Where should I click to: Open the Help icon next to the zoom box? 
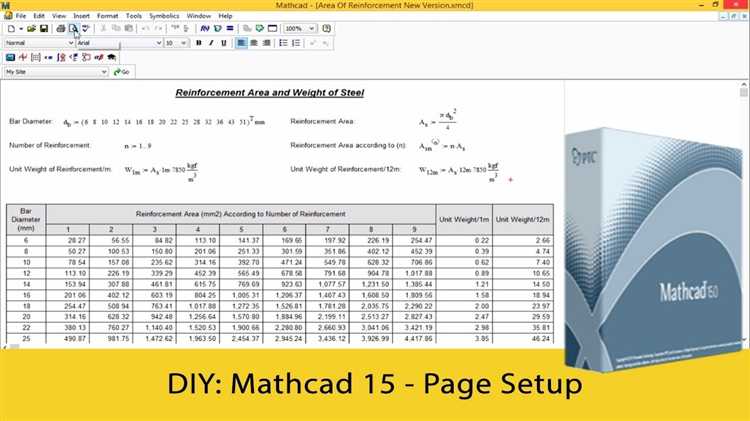pos(327,29)
